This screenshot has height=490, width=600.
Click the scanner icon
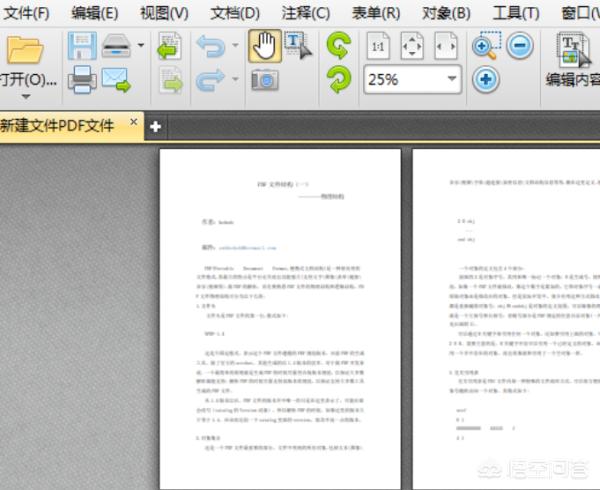[117, 46]
